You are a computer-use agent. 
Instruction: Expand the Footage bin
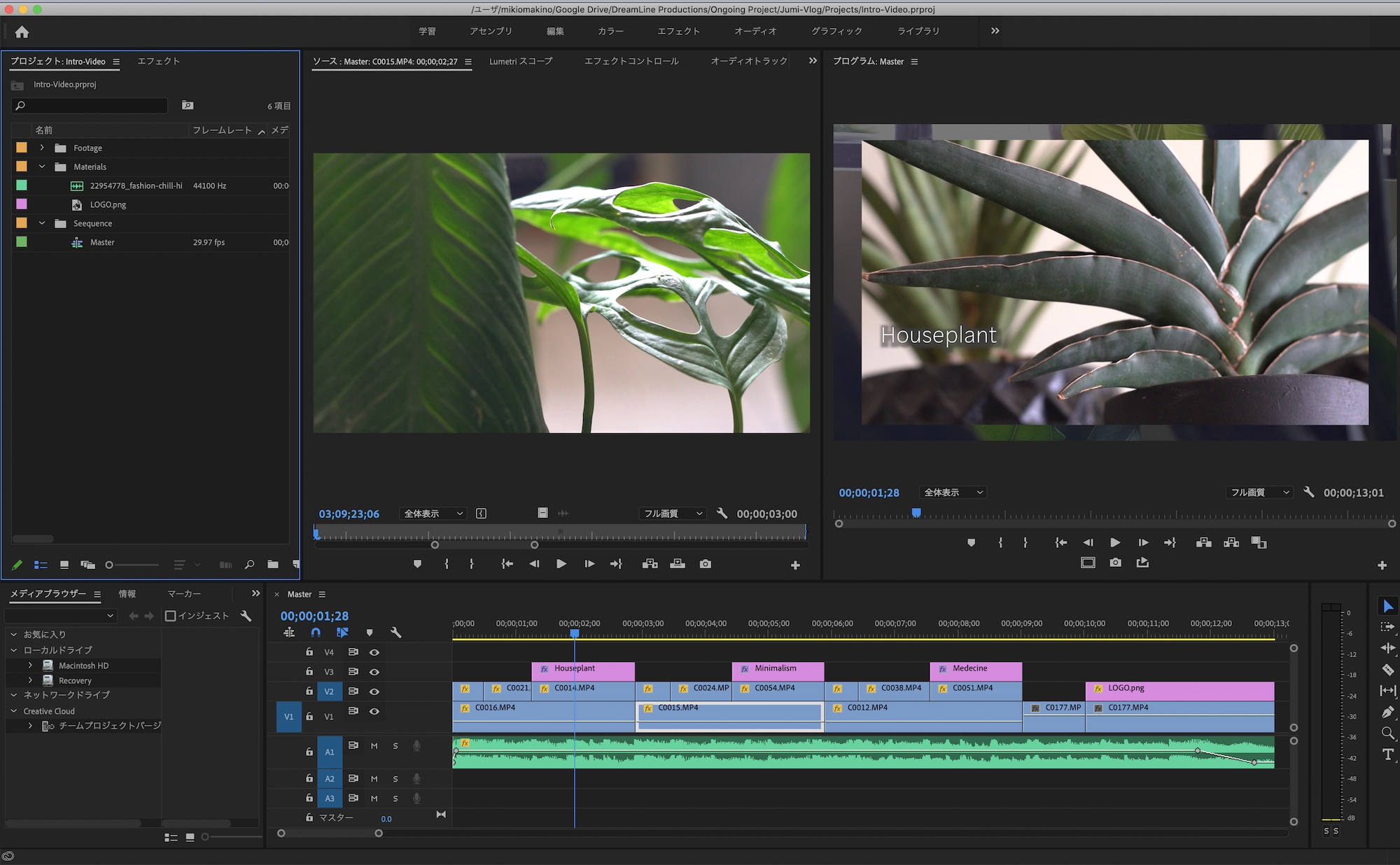point(42,148)
